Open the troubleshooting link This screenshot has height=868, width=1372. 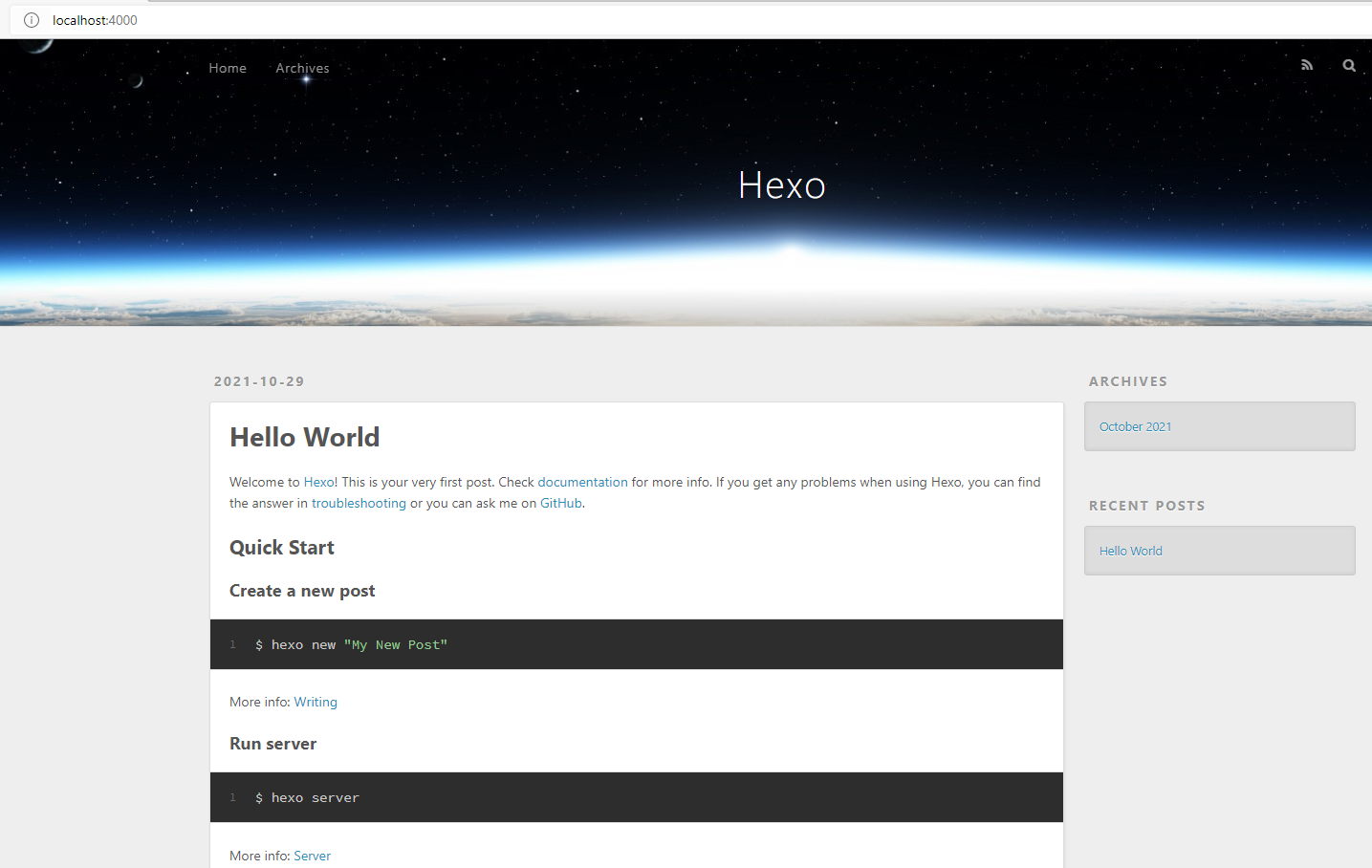tap(359, 503)
